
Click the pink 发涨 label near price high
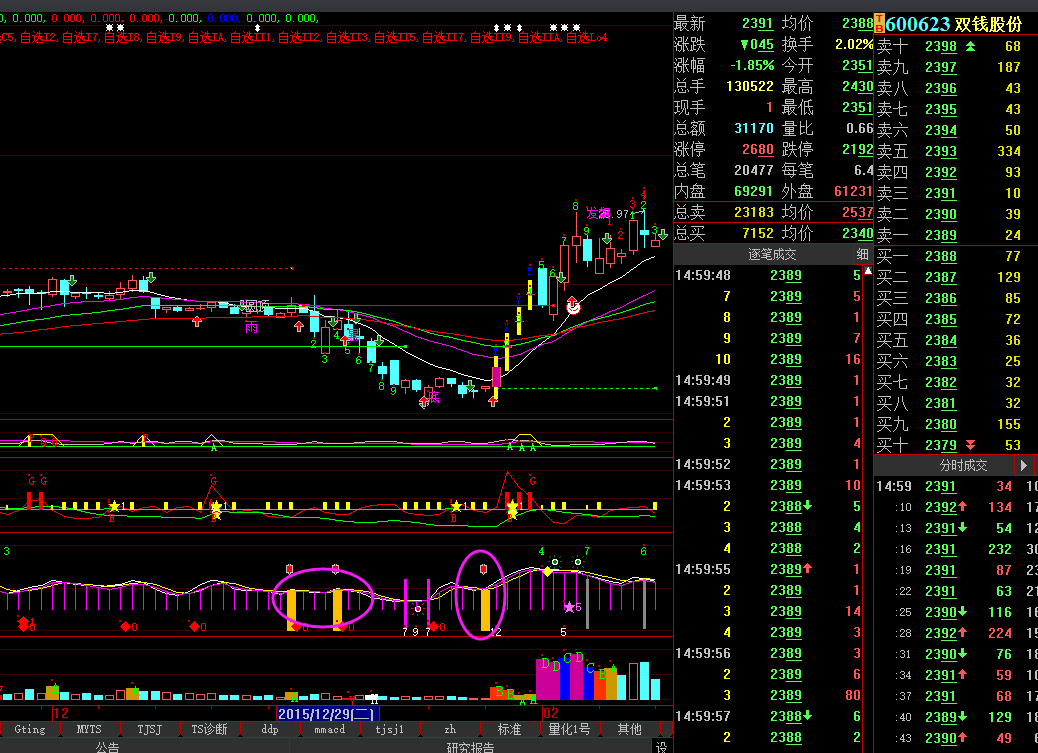(598, 213)
